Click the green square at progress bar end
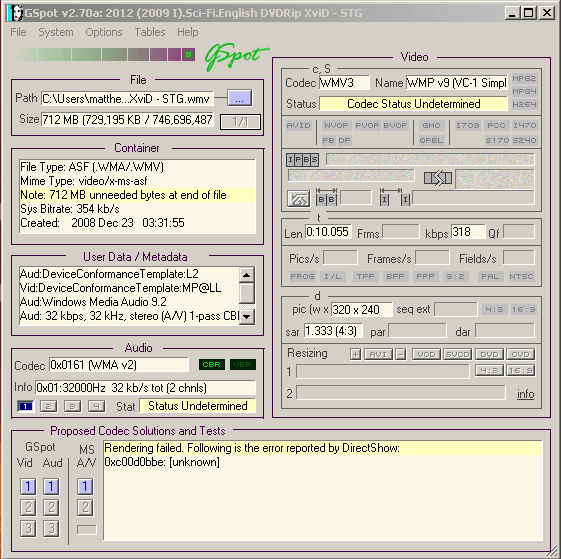The width and height of the screenshot is (561, 559). 188,55
